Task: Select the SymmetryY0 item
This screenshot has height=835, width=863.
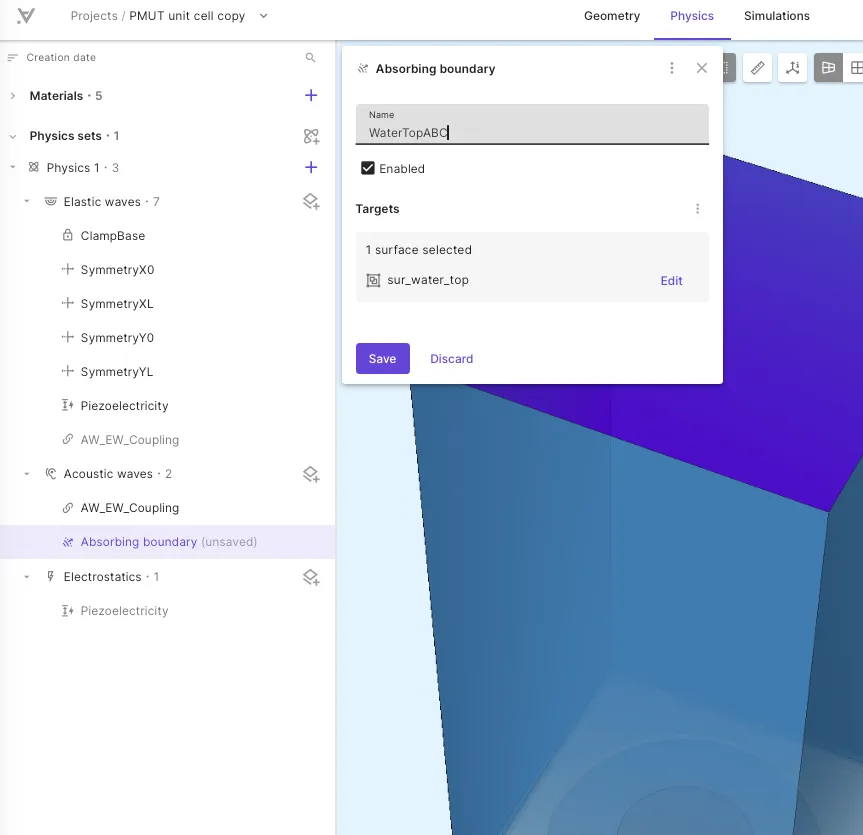Action: 117,338
